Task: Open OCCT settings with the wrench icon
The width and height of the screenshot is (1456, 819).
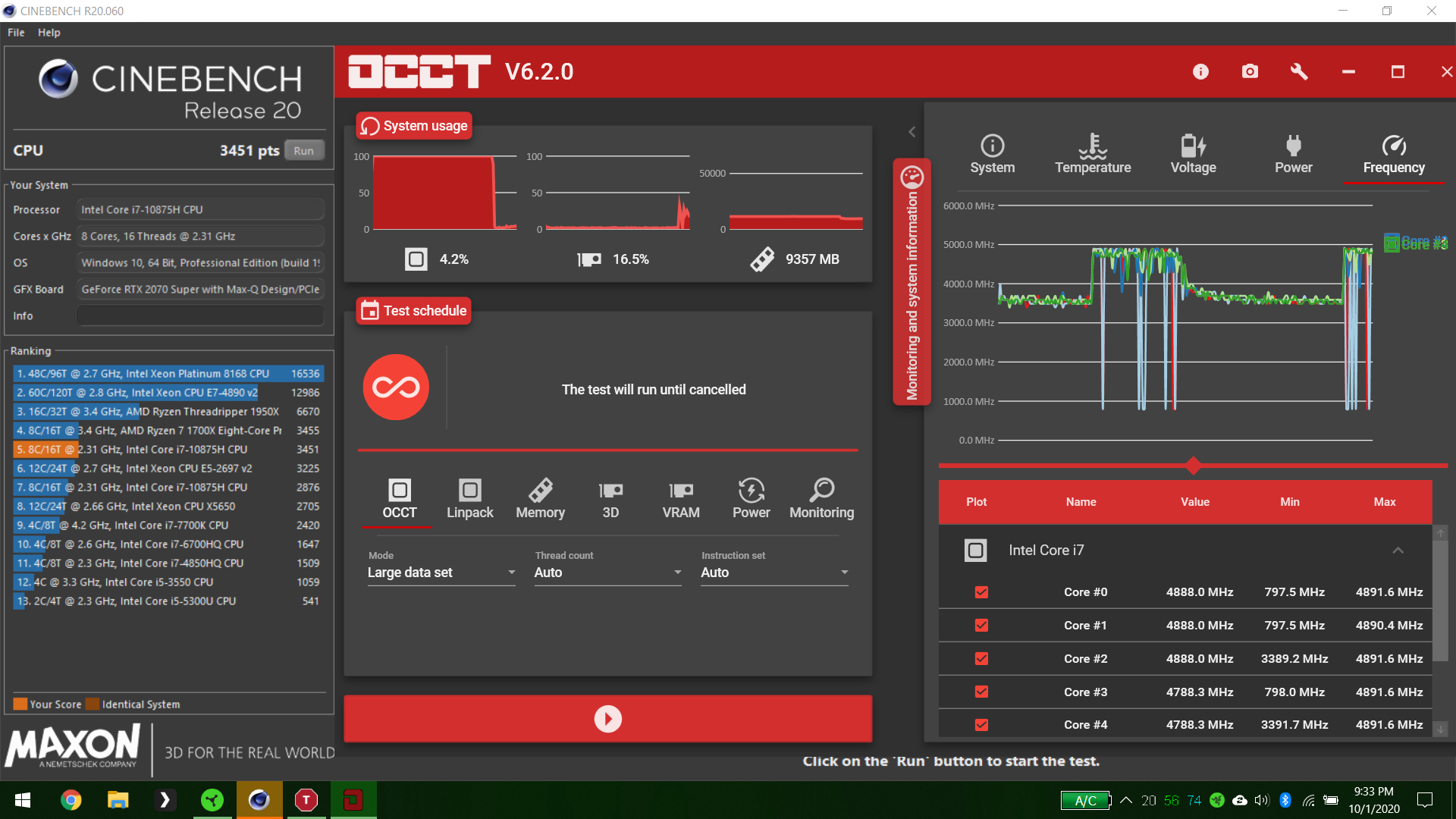Action: point(1299,71)
